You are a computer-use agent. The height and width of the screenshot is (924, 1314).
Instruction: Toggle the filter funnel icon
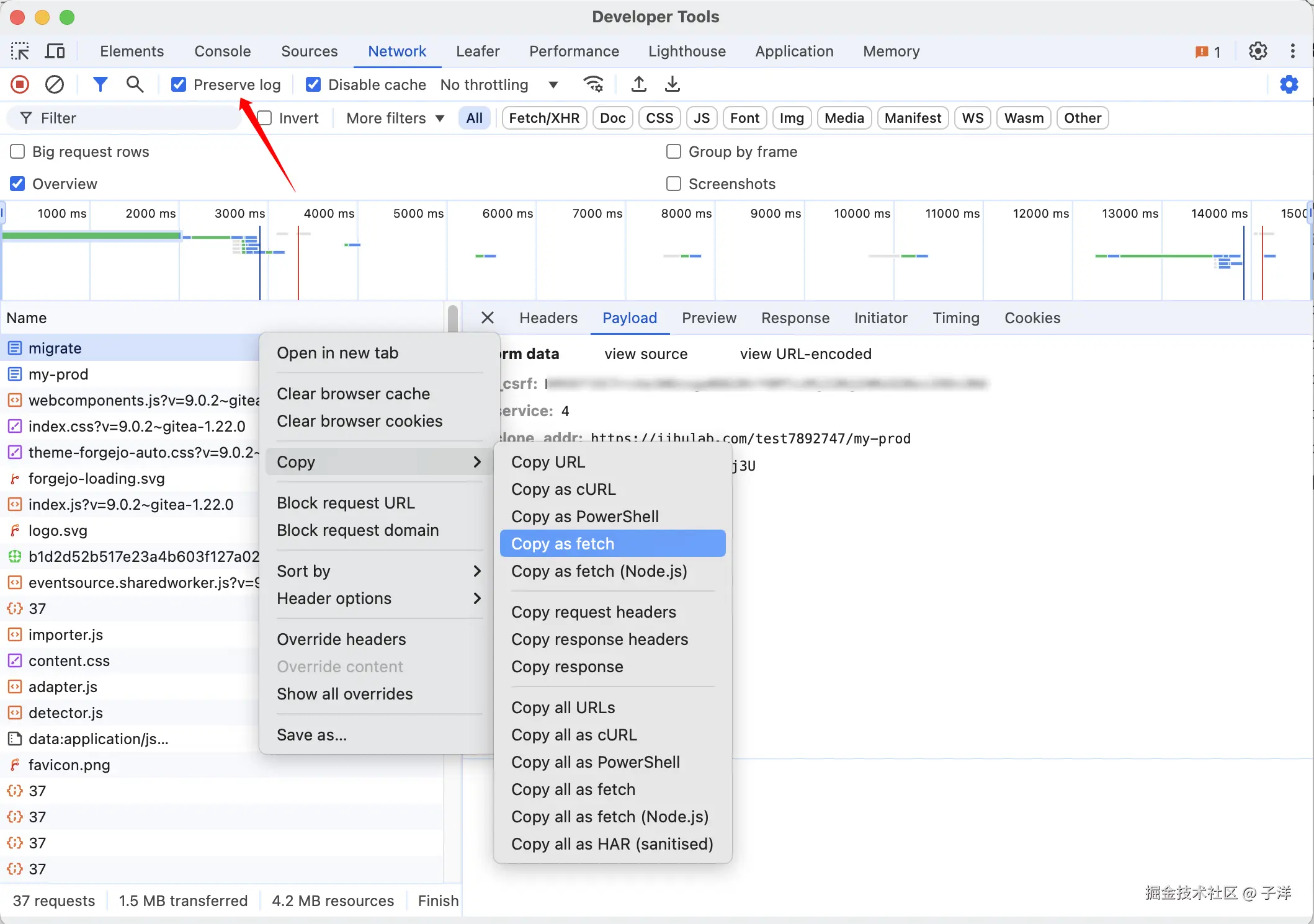(100, 84)
